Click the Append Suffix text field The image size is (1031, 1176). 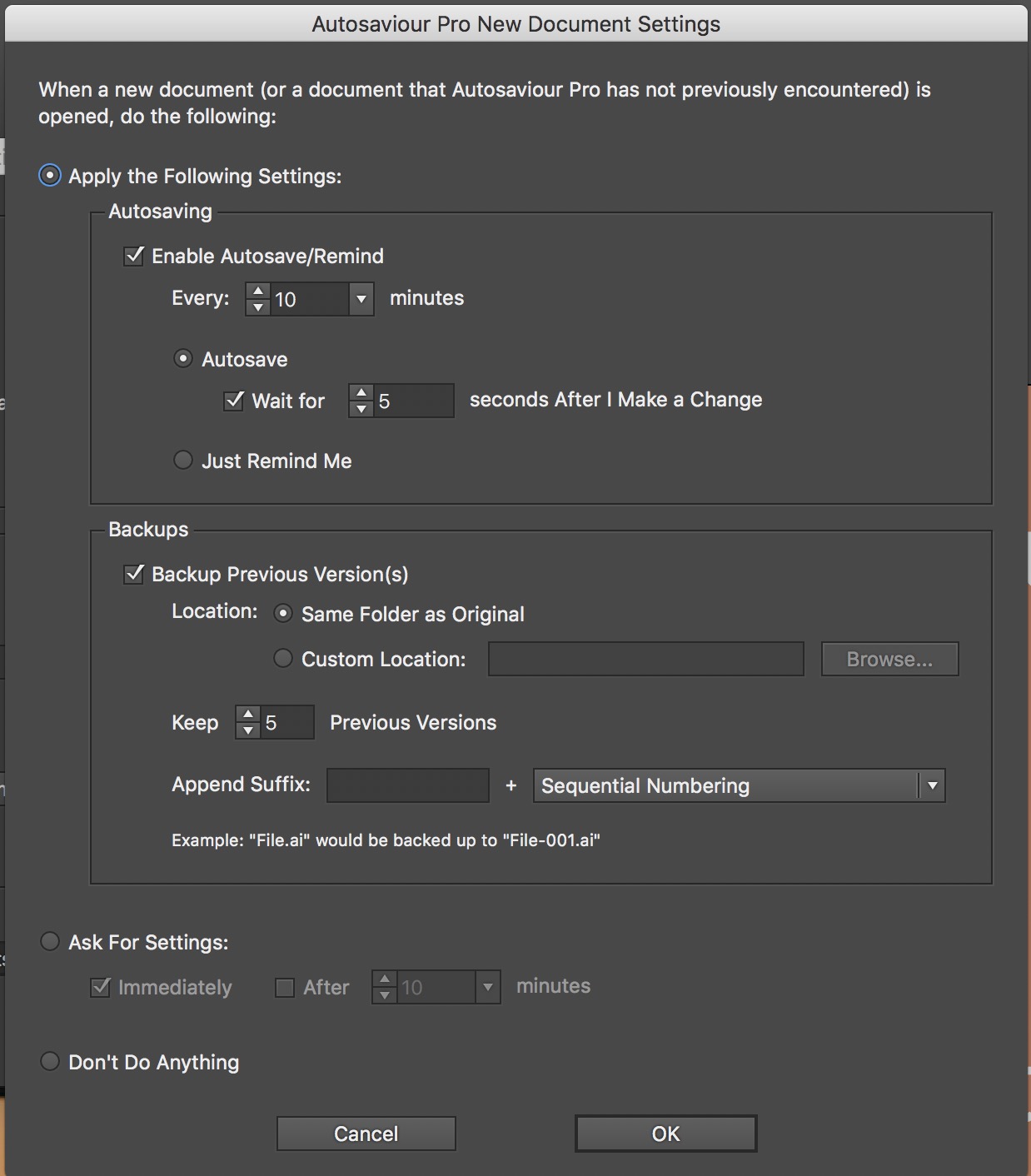click(408, 785)
